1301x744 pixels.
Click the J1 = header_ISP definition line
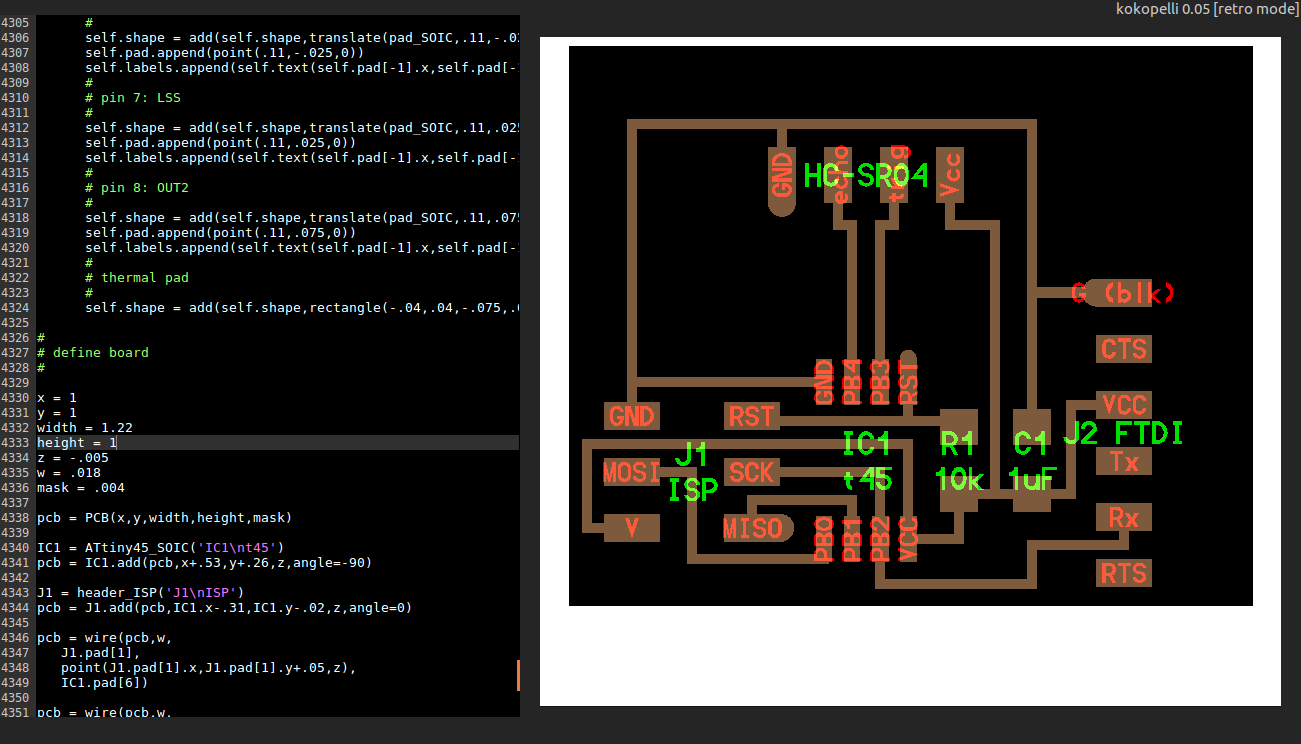(141, 592)
